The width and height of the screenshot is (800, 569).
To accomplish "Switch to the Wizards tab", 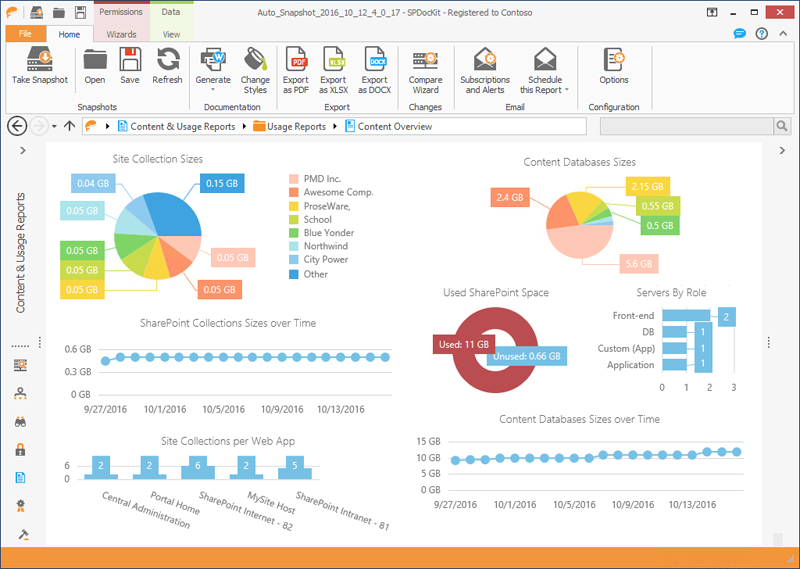I will (121, 34).
